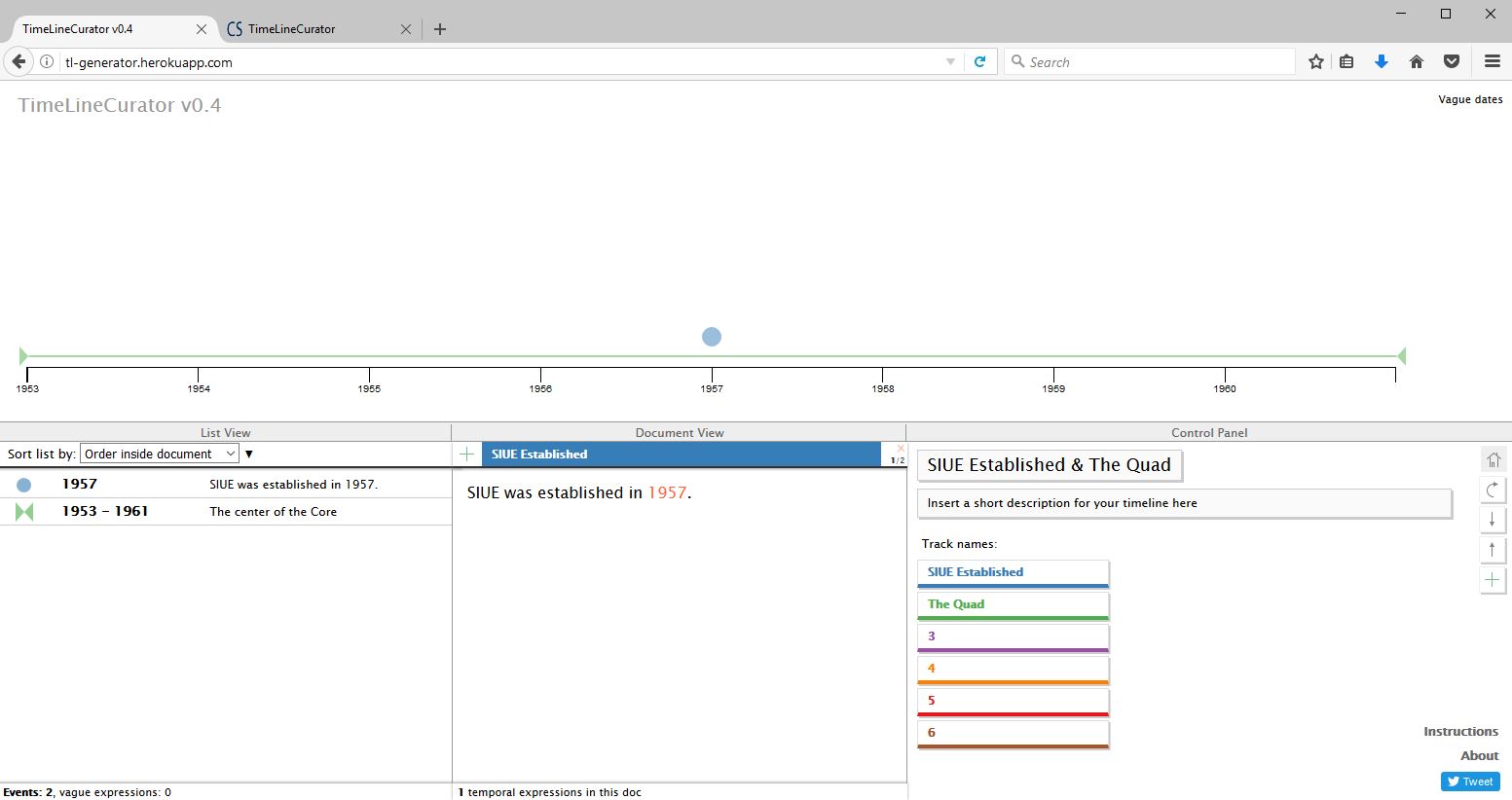Click the green plus icon in Control Panel

(1493, 580)
